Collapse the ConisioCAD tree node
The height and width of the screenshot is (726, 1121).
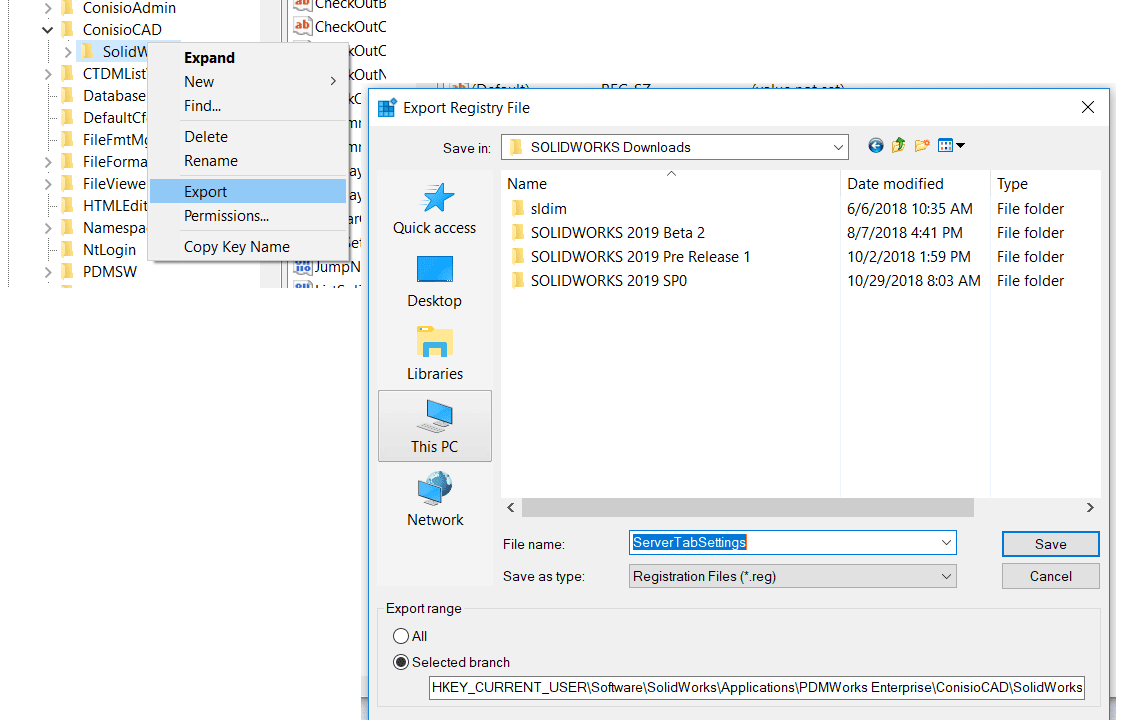pyautogui.click(x=47, y=30)
